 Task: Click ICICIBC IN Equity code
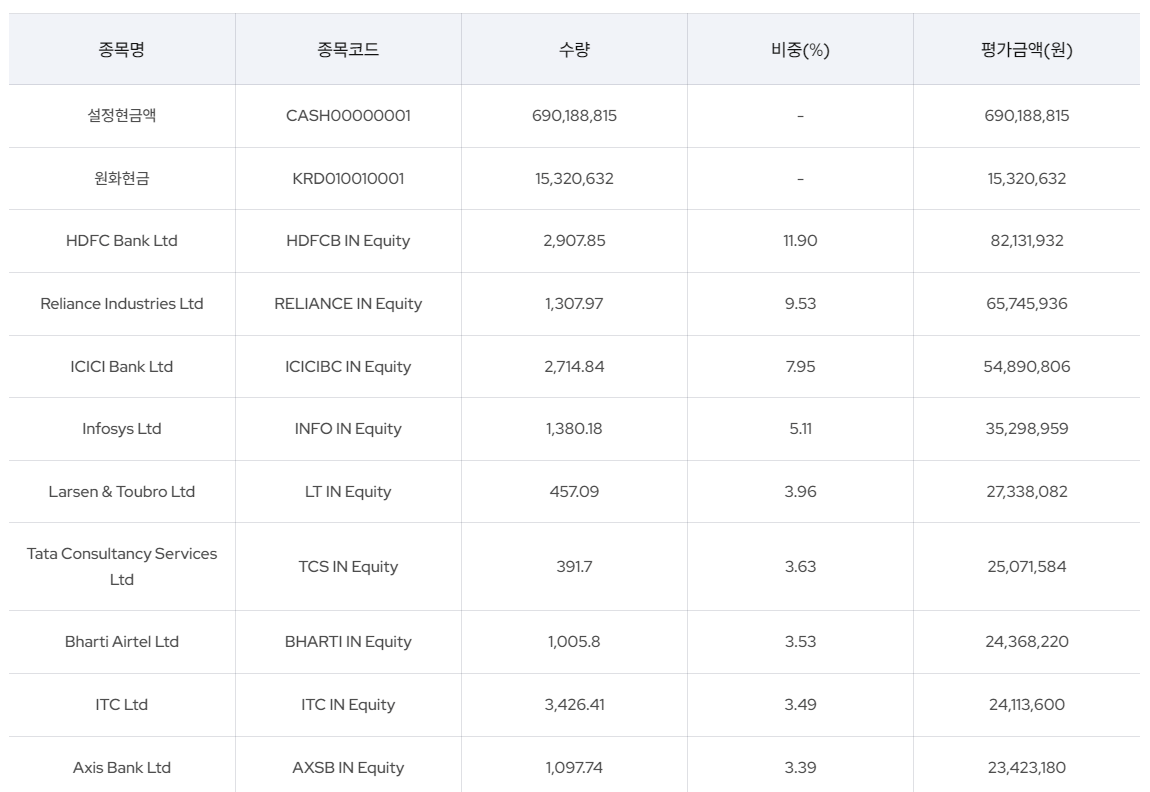point(348,367)
